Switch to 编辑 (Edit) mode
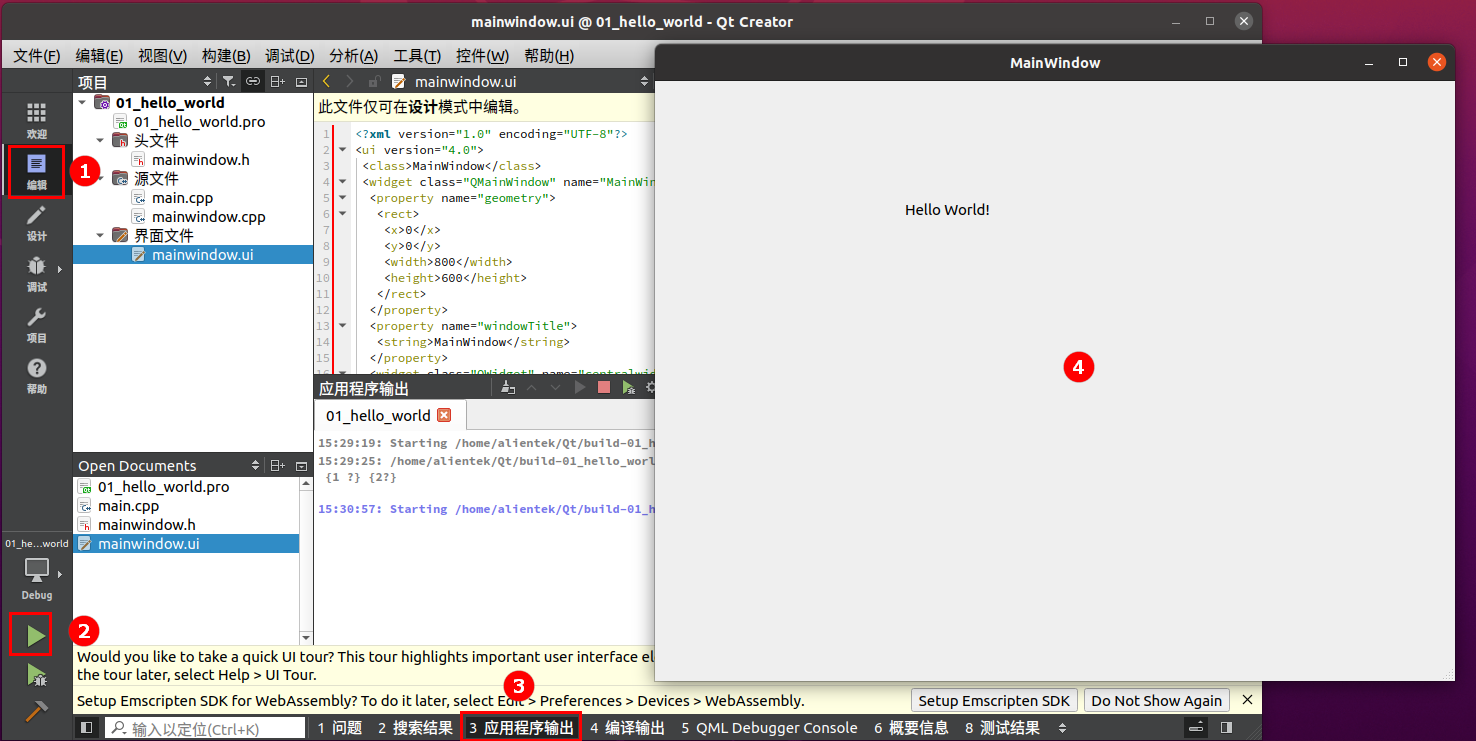Viewport: 1476px width, 741px height. [36, 172]
